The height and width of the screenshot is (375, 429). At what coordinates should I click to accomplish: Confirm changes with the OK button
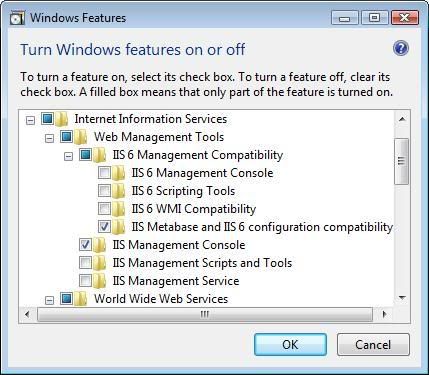point(290,345)
